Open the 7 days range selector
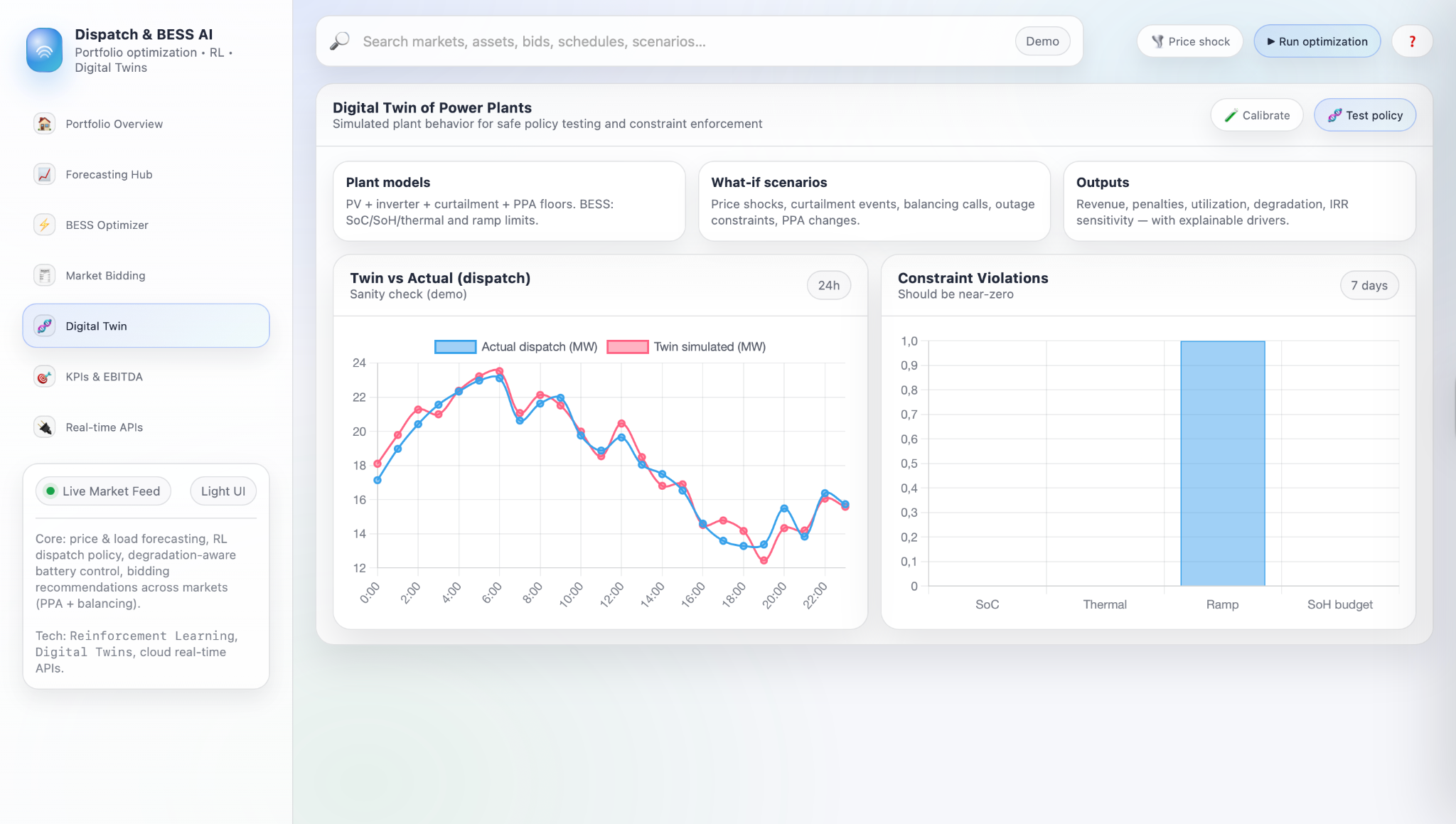This screenshot has width=1456, height=824. pyautogui.click(x=1369, y=285)
